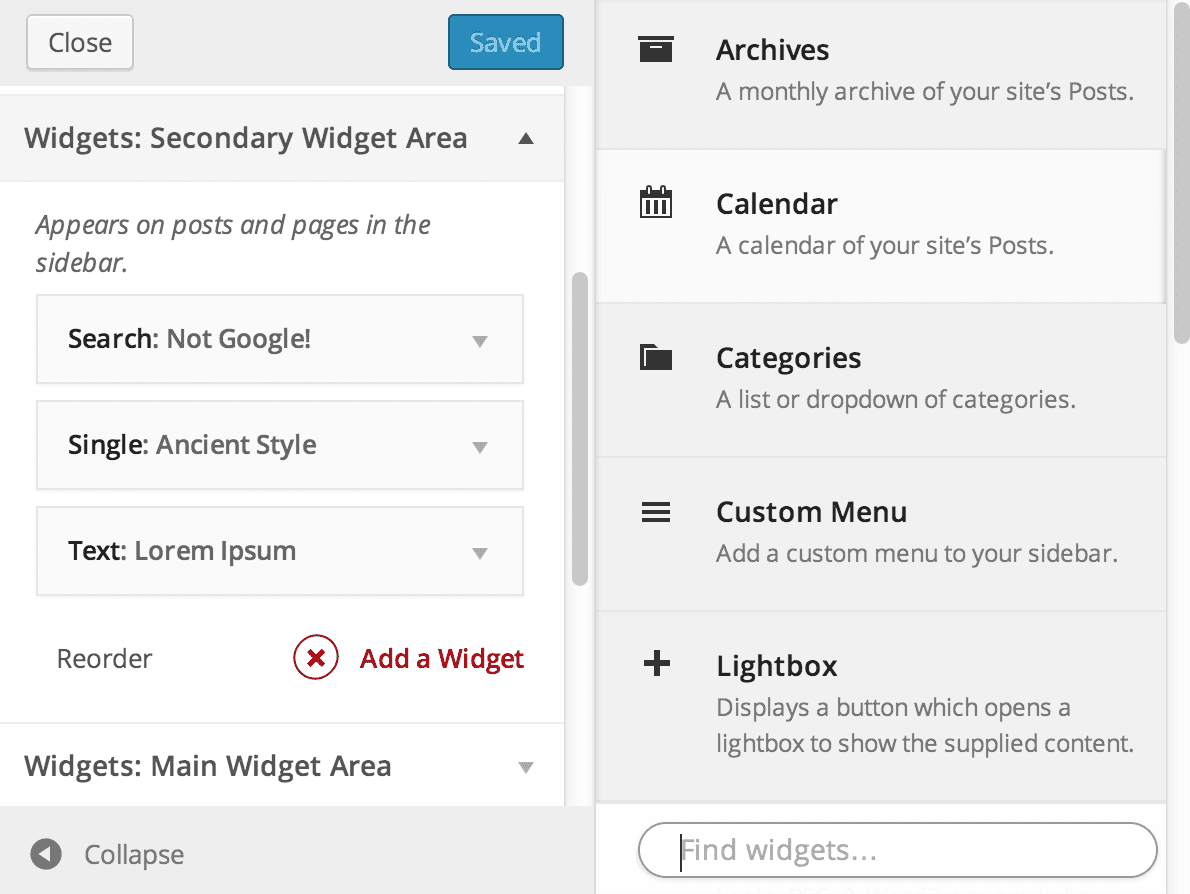Expand the Search: Not Google! widget
Image resolution: width=1190 pixels, height=894 pixels.
point(480,341)
